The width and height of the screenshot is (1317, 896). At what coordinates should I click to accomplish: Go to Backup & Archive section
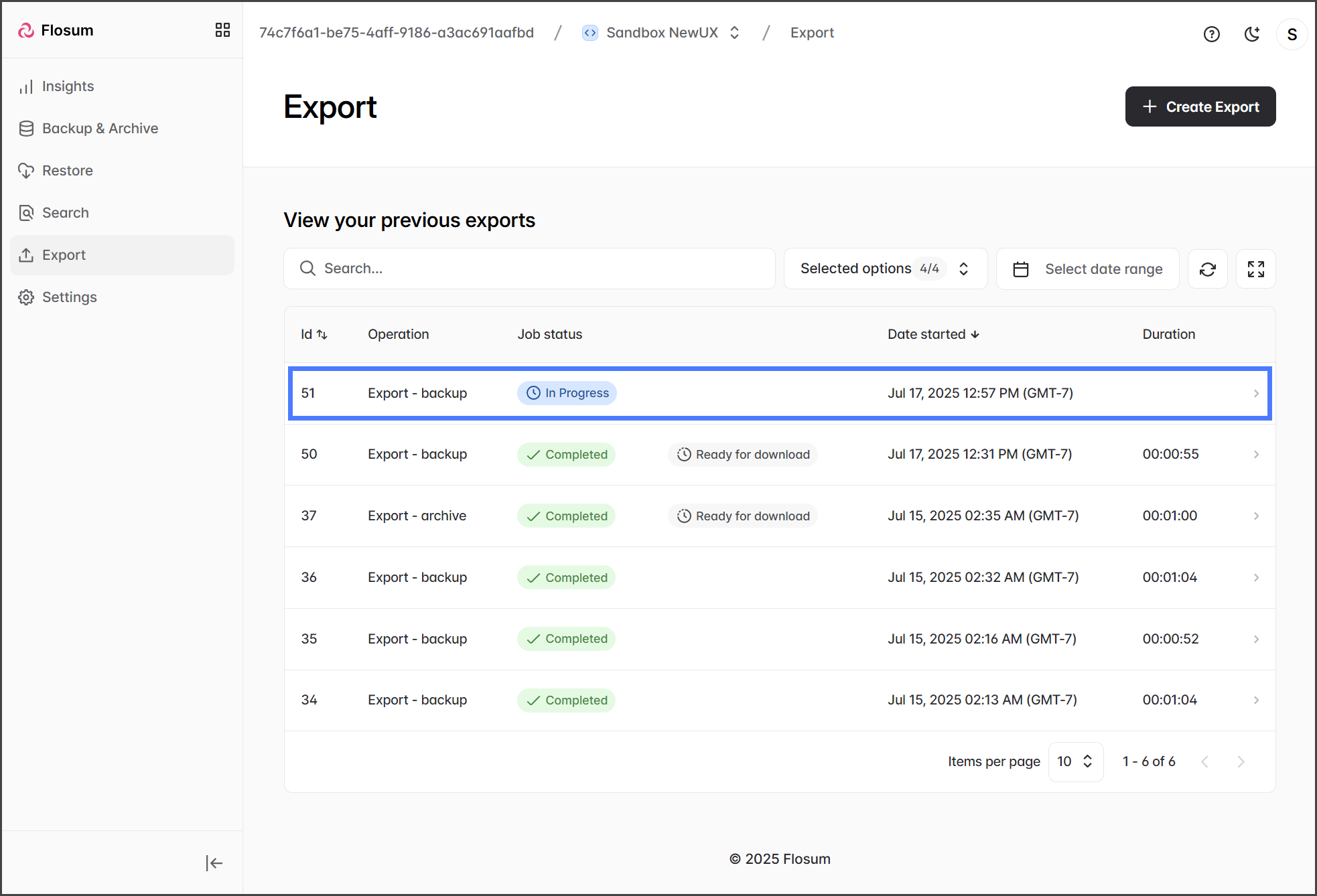(x=100, y=129)
